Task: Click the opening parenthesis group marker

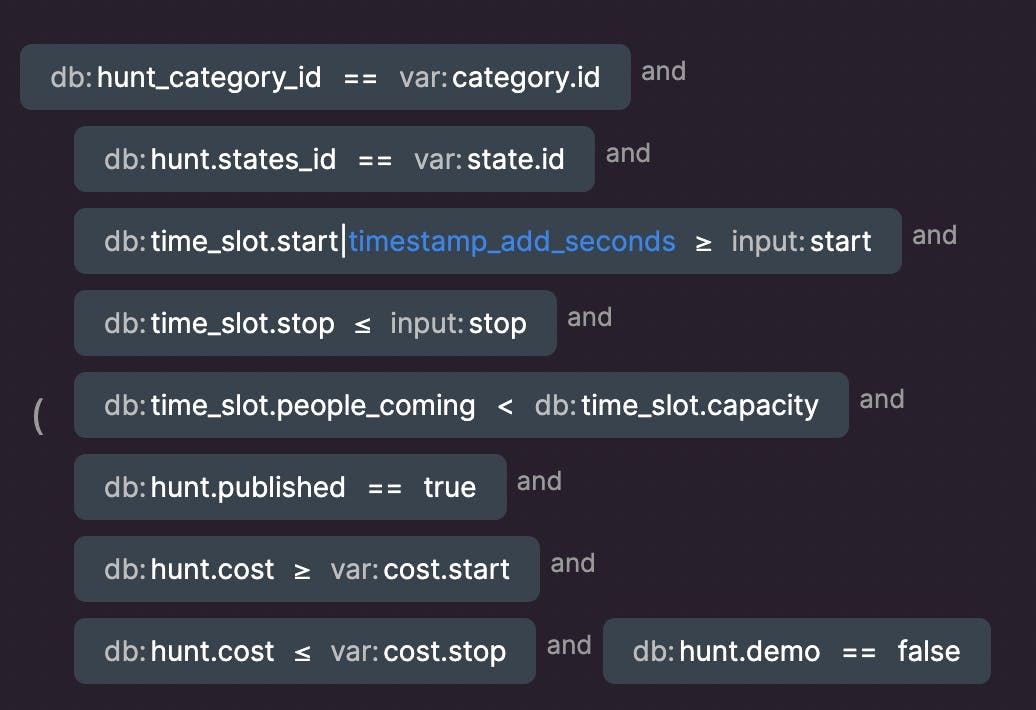Action: (x=38, y=414)
